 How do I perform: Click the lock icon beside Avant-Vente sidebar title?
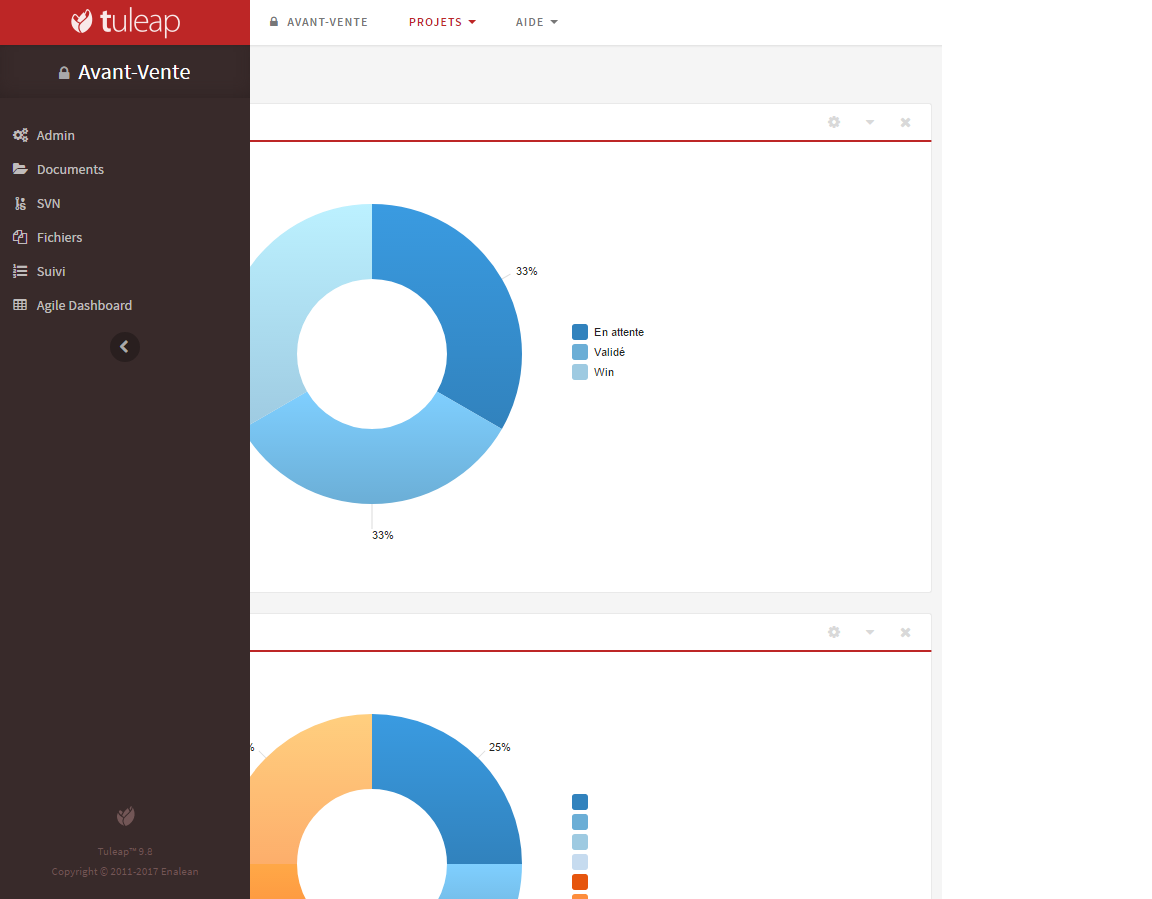[x=64, y=73]
